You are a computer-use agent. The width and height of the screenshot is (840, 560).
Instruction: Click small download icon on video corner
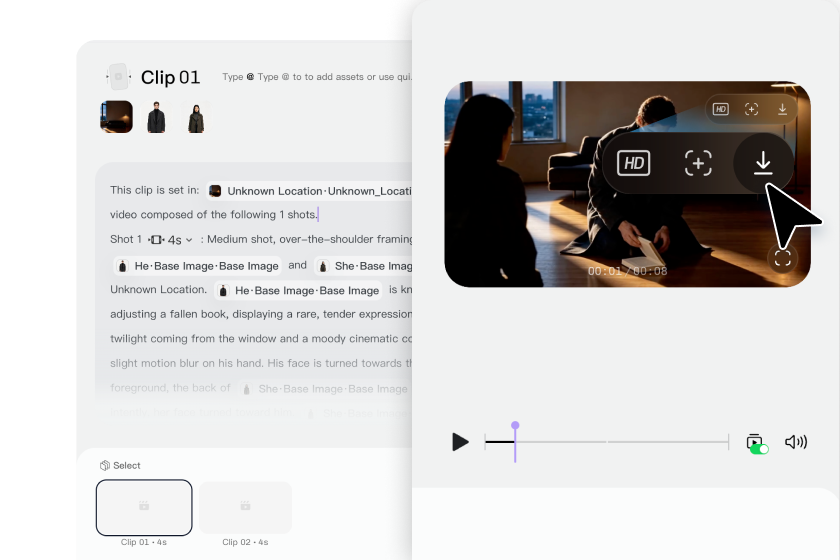[x=782, y=109]
